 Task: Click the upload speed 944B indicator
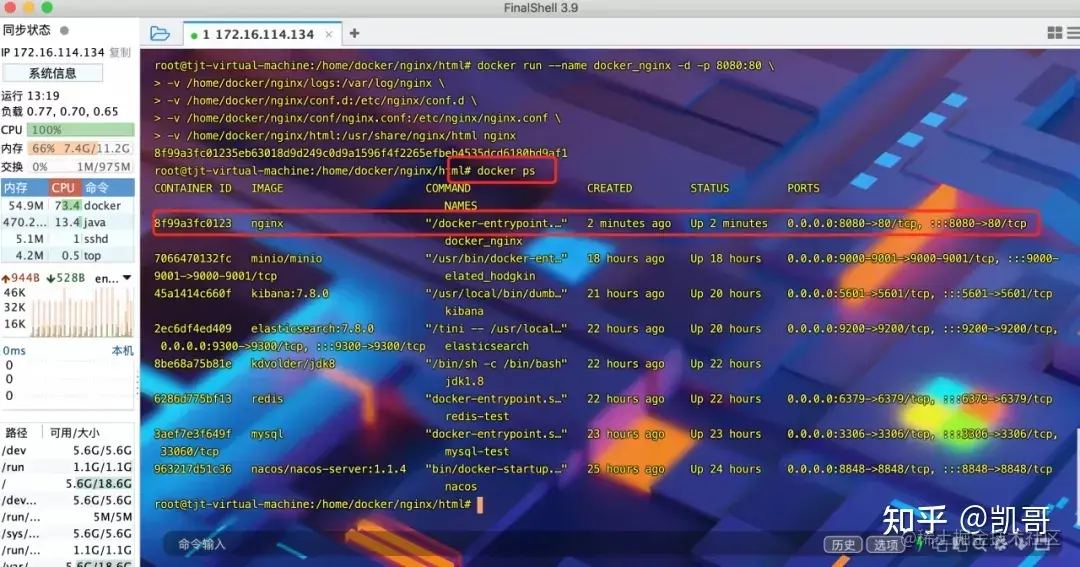click(21, 278)
